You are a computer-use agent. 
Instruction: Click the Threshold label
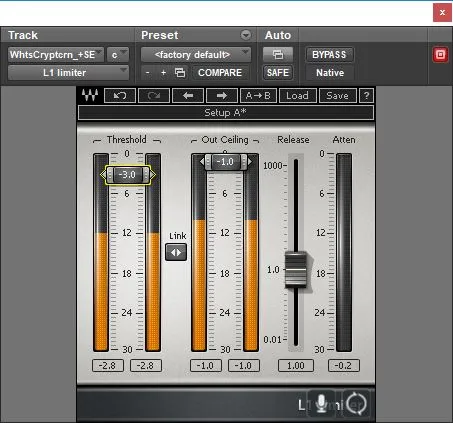point(127,140)
